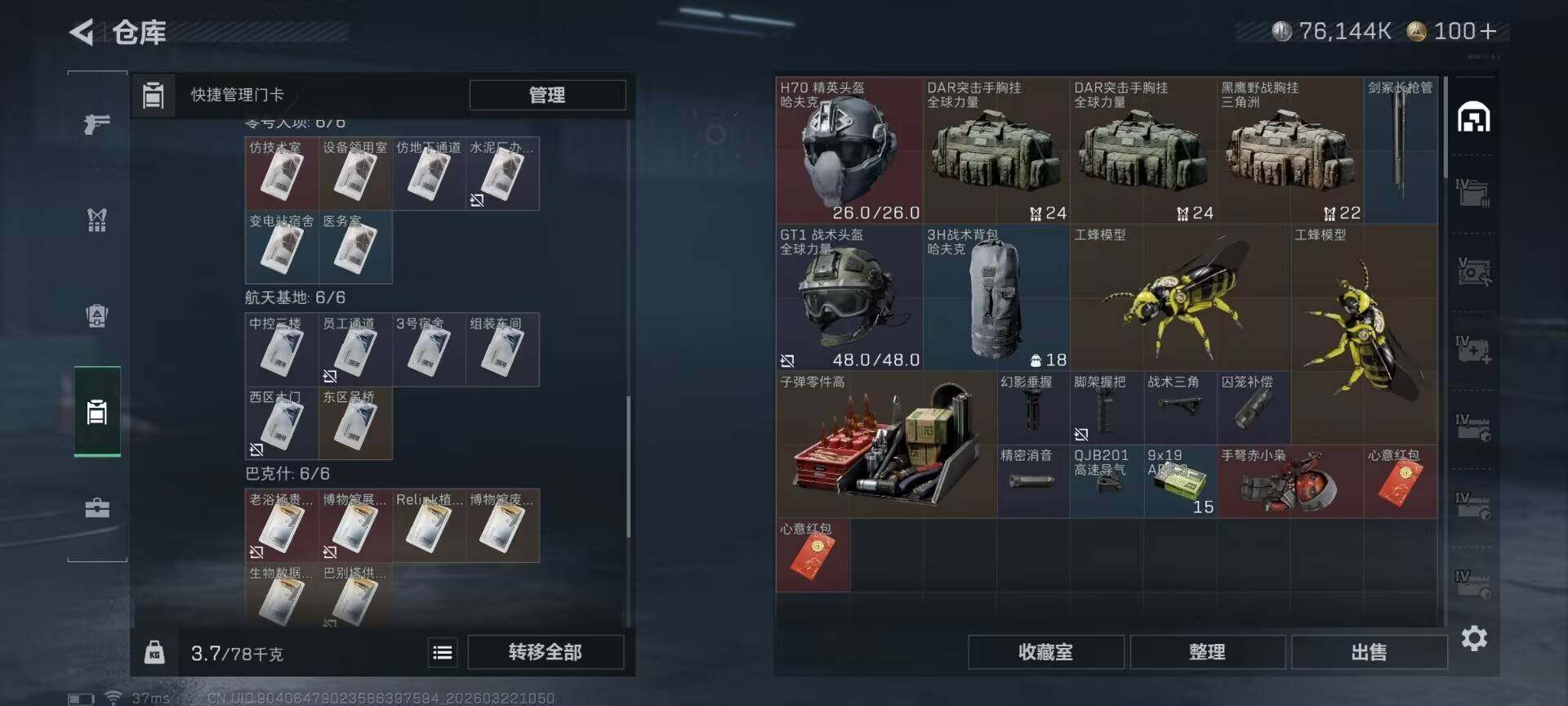
Task: Click the 管理 manage button
Action: 547,95
